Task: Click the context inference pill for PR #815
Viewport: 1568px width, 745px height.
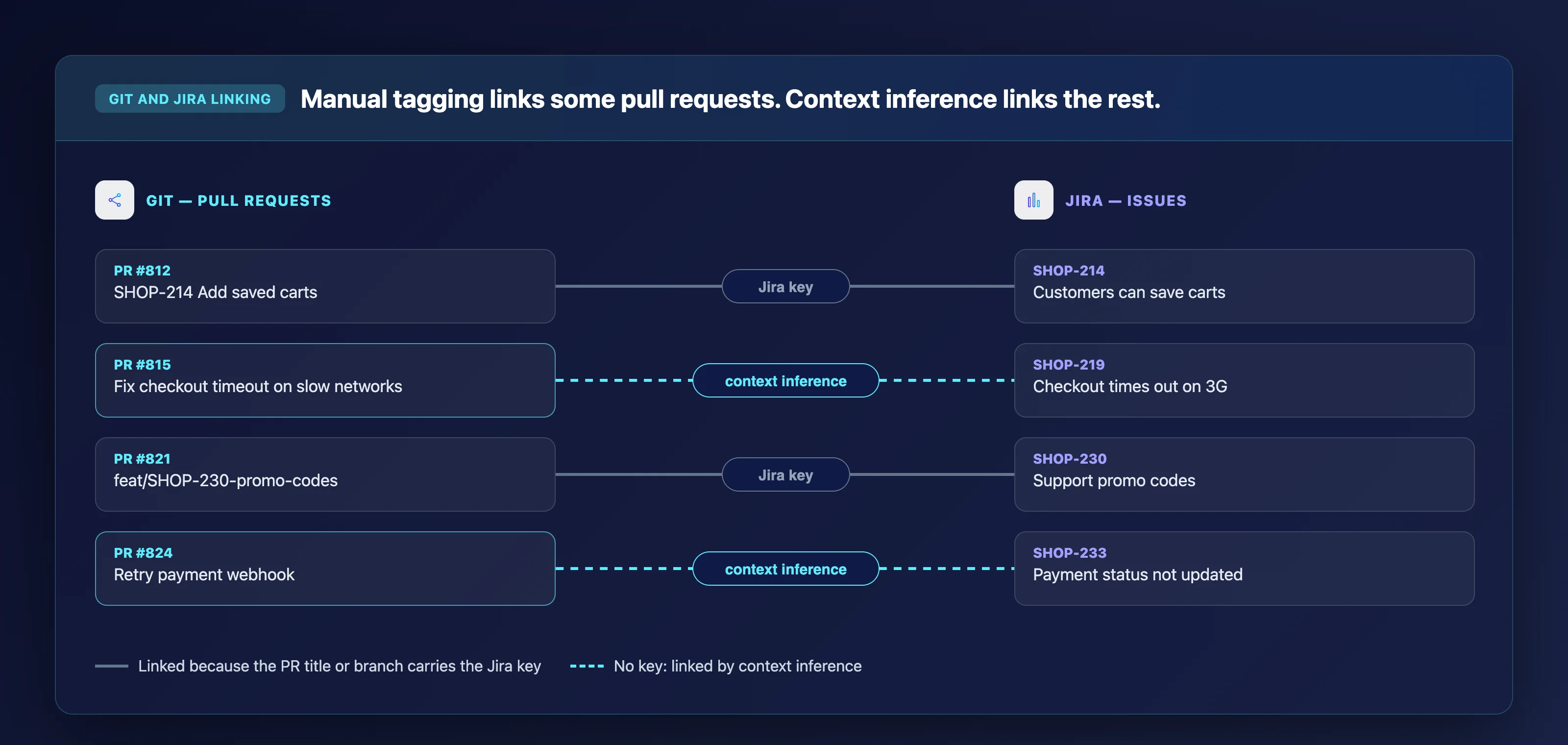Action: (x=785, y=380)
